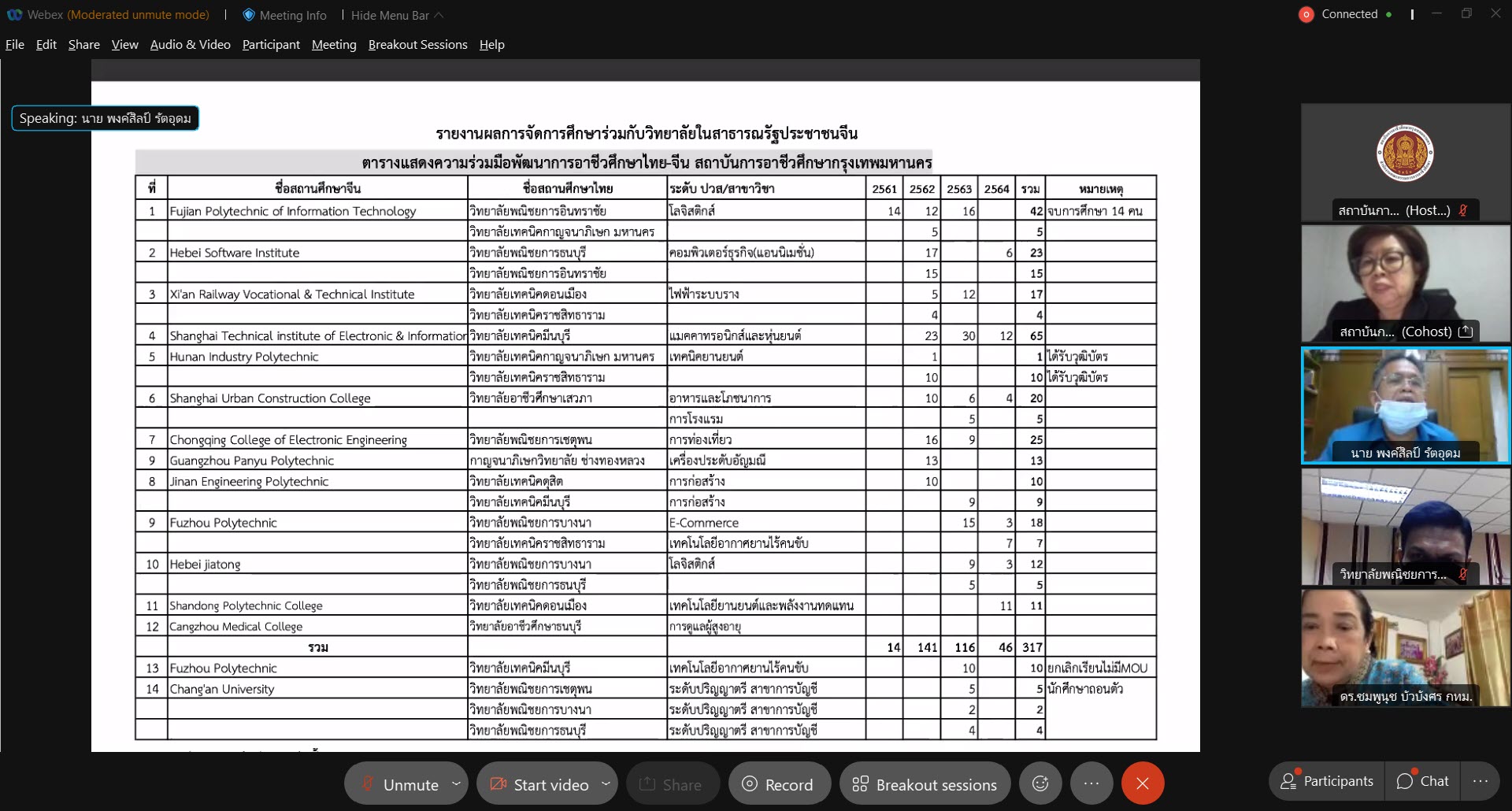Open the Participants panel
The width and height of the screenshot is (1512, 811).
(x=1328, y=781)
